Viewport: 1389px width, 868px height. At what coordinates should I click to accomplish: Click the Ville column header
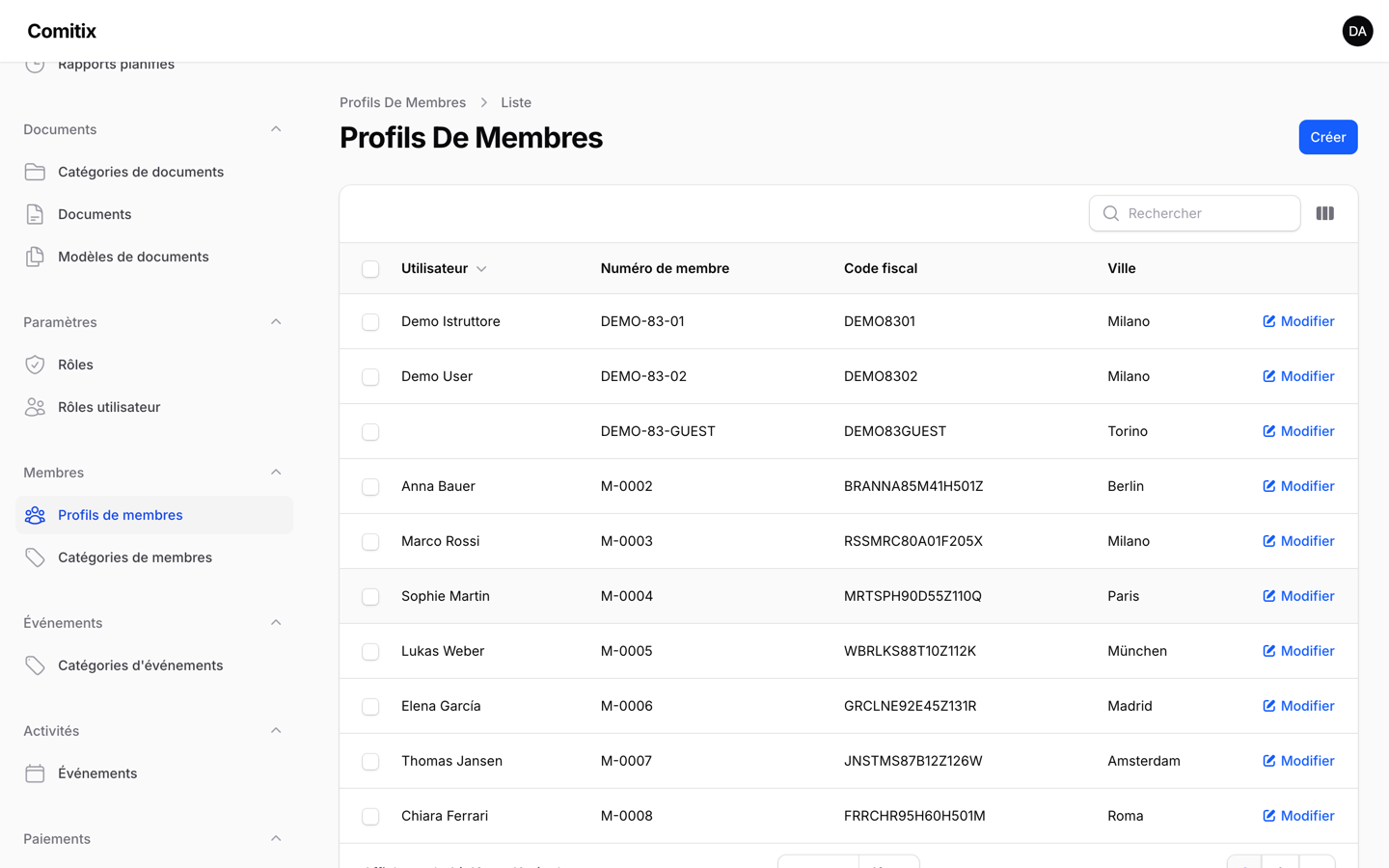[x=1122, y=268]
